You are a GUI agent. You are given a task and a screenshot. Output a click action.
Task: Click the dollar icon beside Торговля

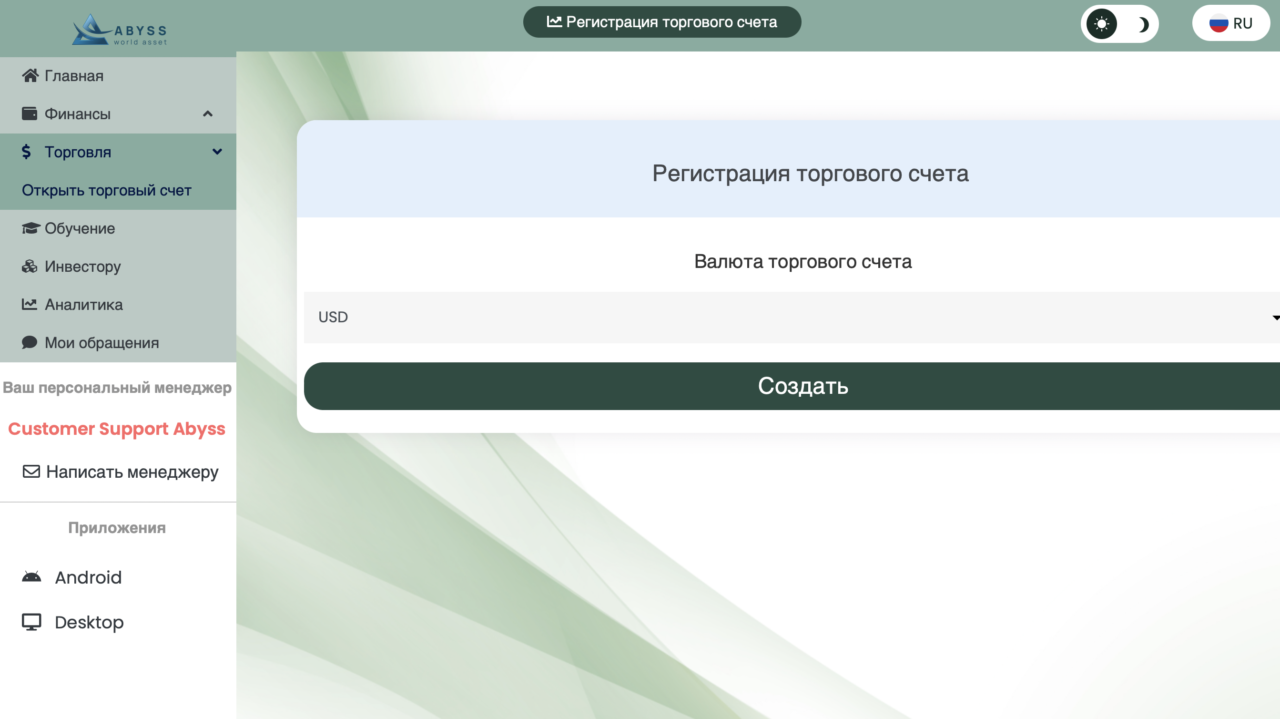(27, 152)
